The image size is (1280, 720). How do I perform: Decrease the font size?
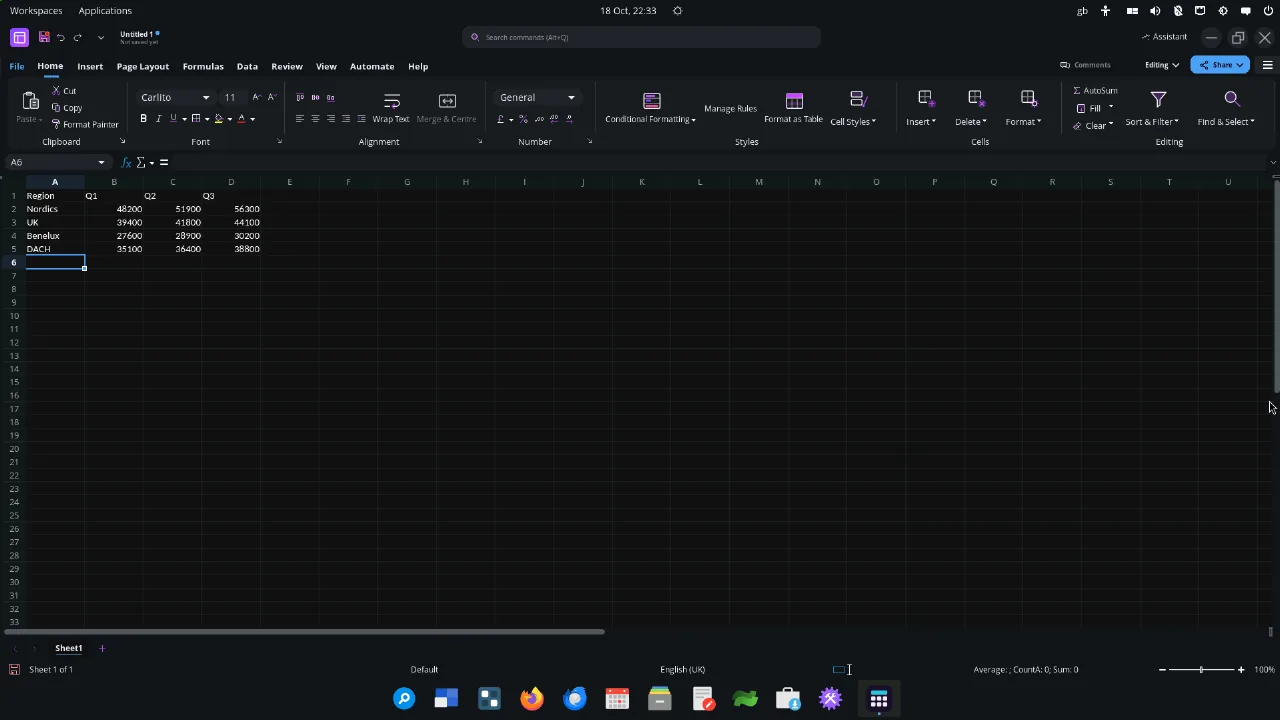[271, 97]
